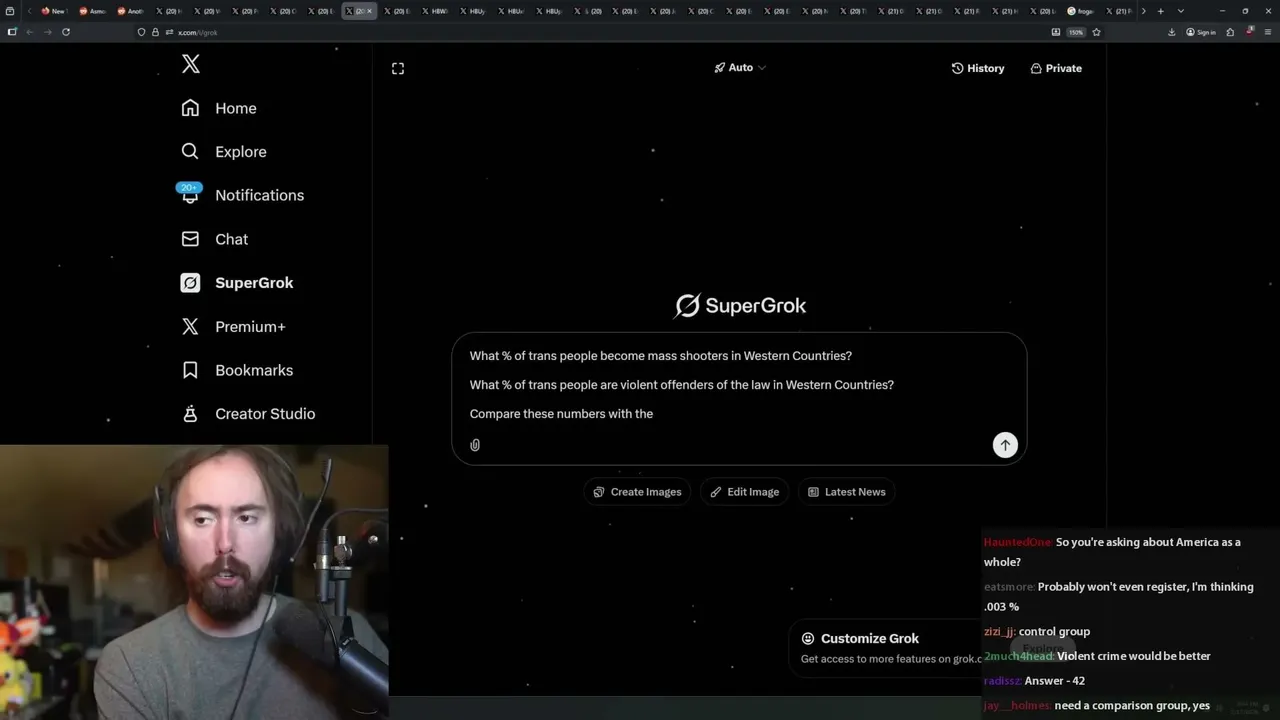Viewport: 1280px width, 720px height.
Task: Click the browser Sign in button
Action: pos(1201,32)
